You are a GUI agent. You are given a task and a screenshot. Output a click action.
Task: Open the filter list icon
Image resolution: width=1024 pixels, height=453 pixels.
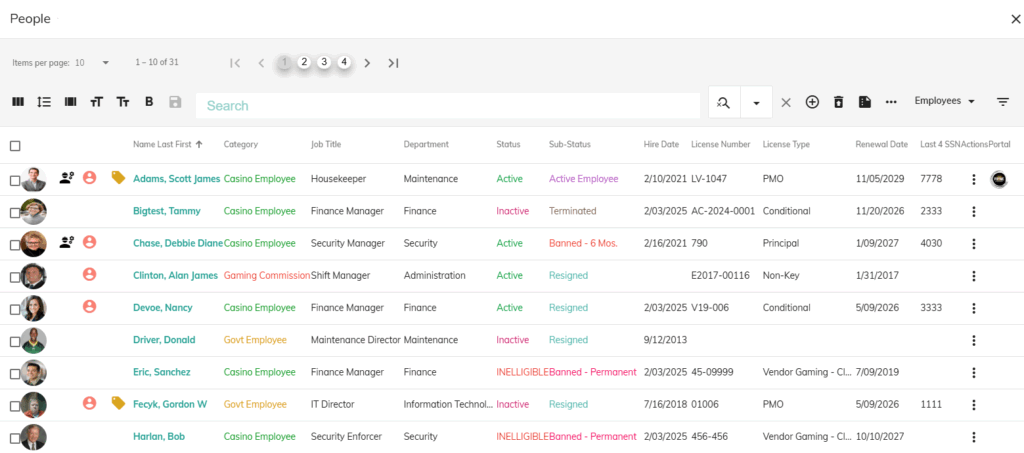(x=1003, y=102)
